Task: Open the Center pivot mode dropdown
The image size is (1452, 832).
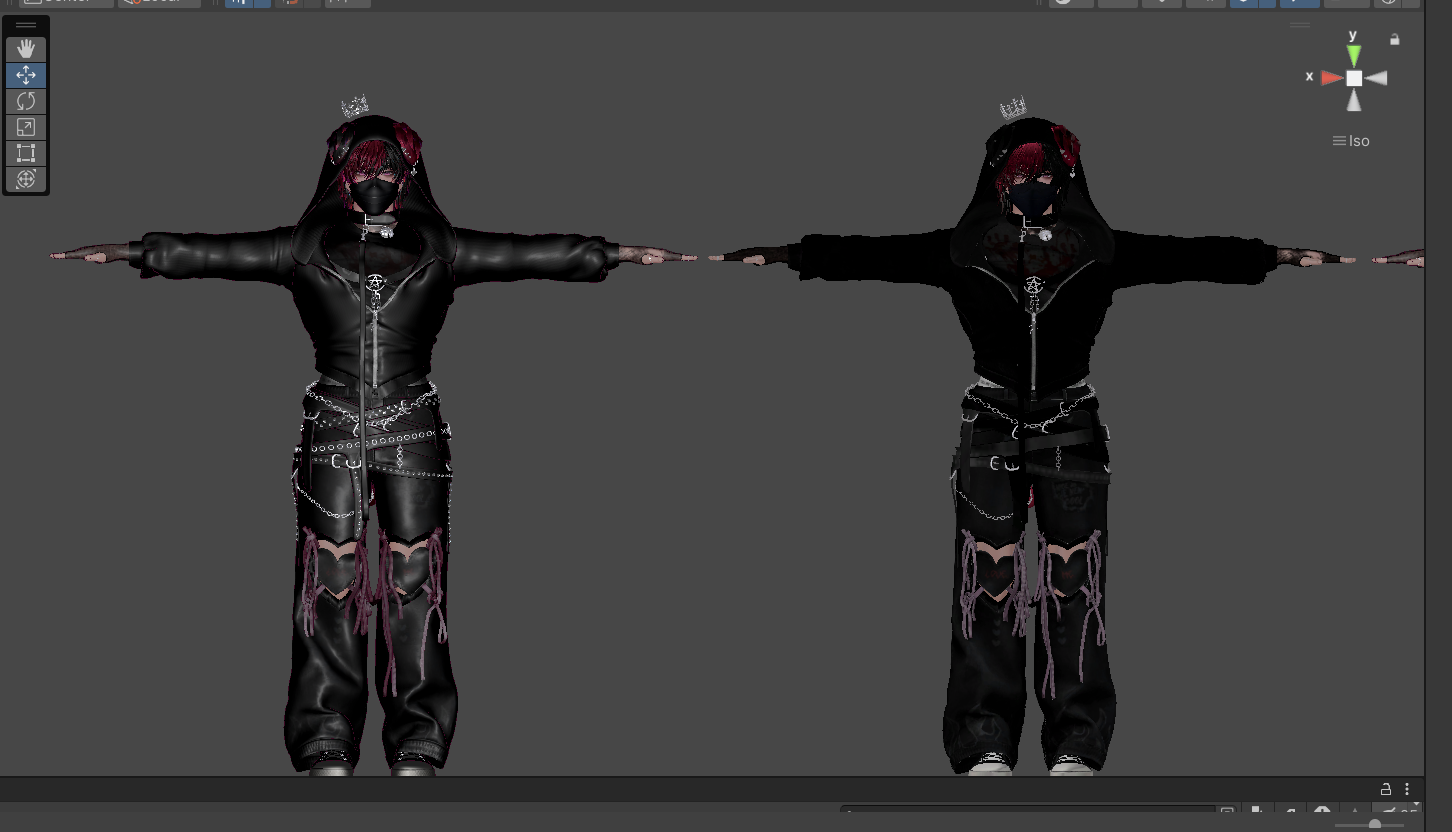Action: click(67, 3)
